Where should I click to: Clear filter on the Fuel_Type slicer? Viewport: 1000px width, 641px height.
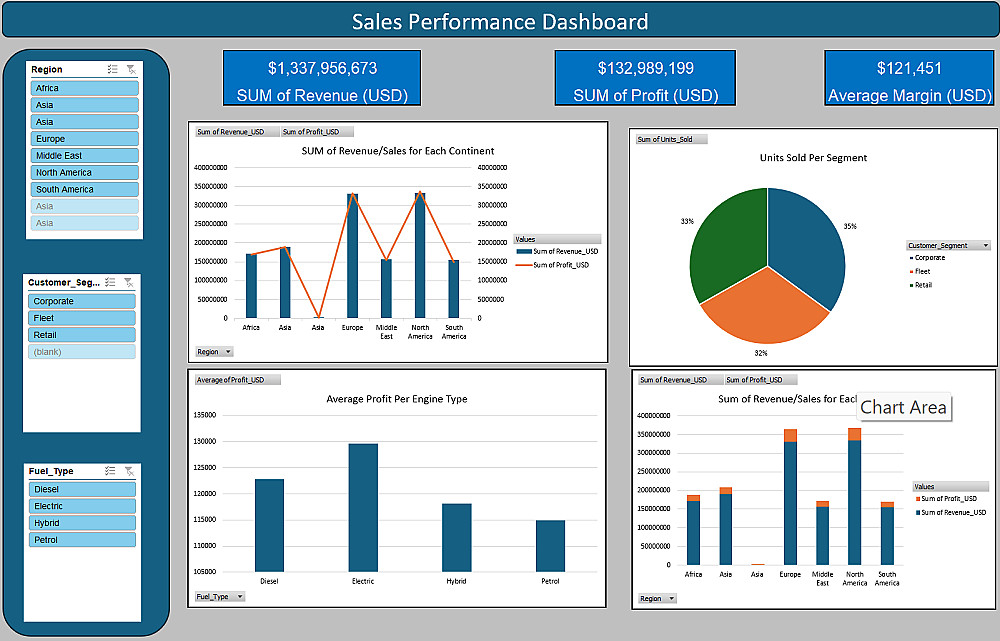129,471
